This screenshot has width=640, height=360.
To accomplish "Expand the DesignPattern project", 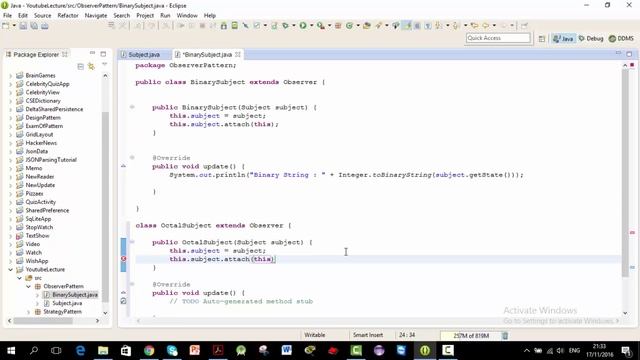I will pos(10,118).
